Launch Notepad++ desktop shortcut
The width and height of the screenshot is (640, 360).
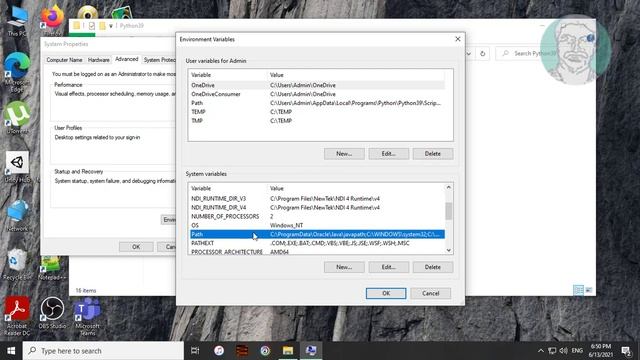pos(52,268)
